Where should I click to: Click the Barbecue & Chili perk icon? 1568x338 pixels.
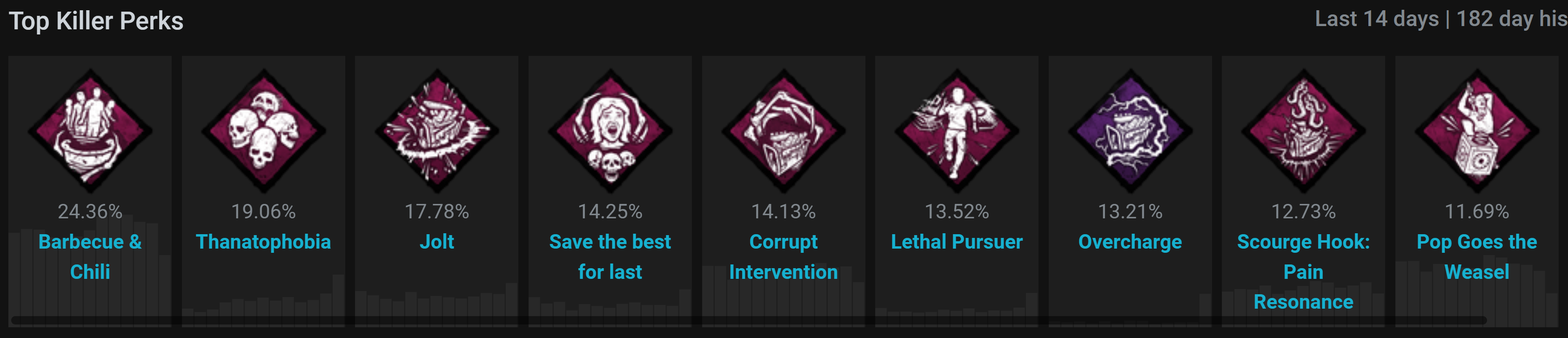coord(90,130)
